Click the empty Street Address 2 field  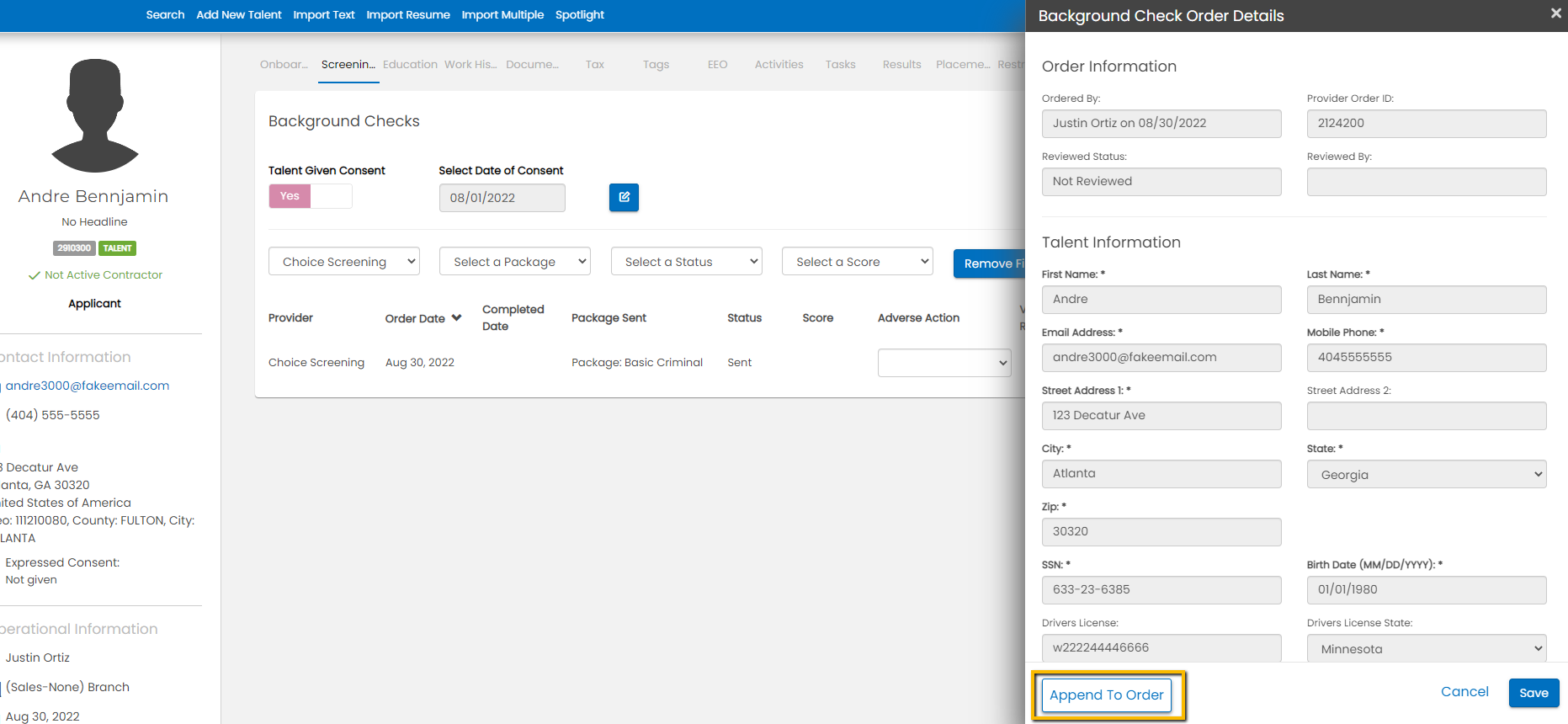(1427, 416)
